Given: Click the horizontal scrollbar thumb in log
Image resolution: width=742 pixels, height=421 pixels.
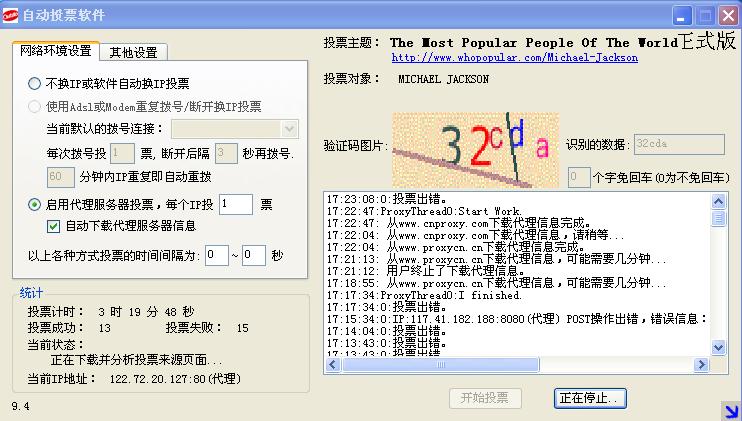Looking at the screenshot, I should point(440,365).
